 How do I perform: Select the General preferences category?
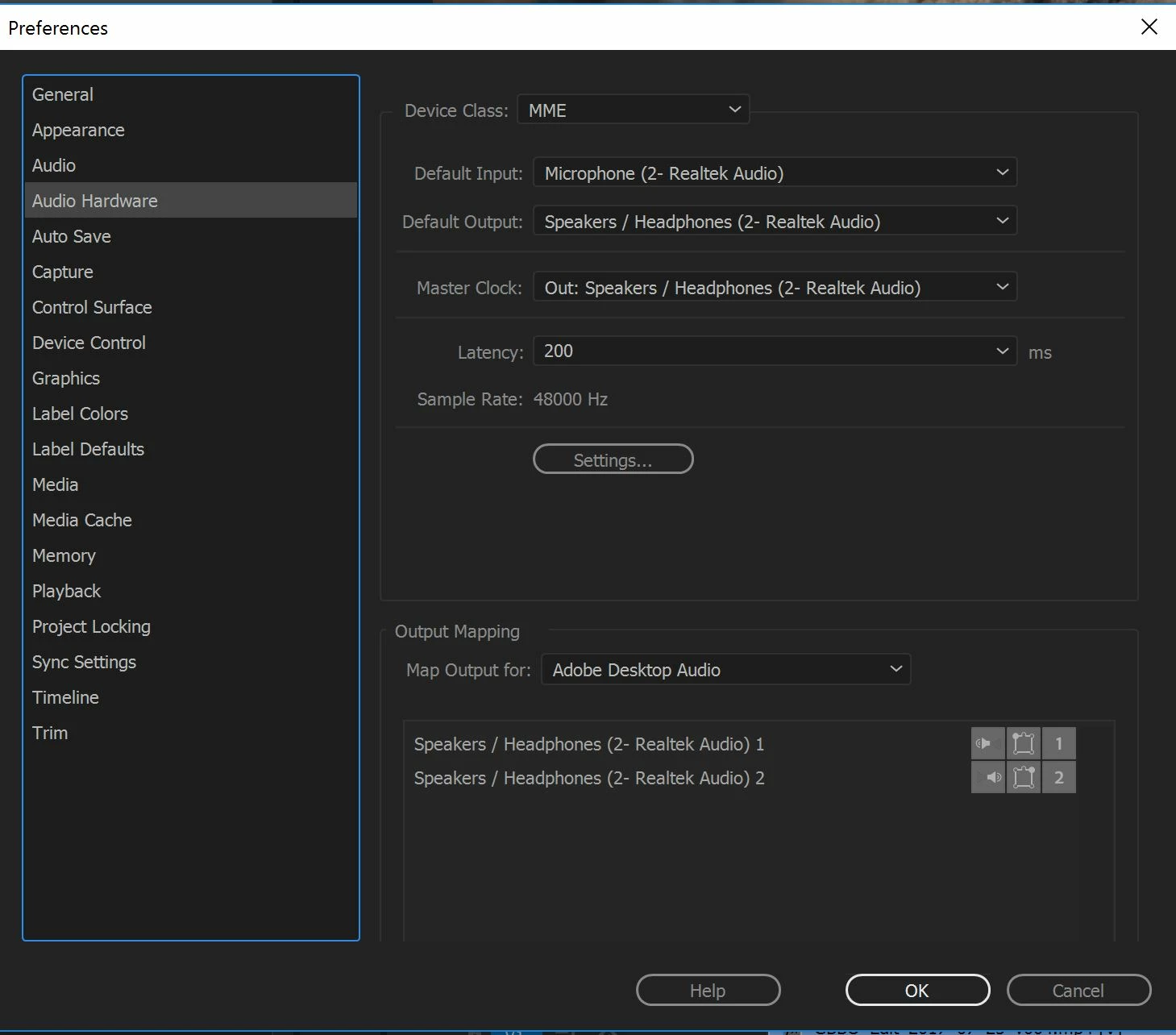[190, 94]
